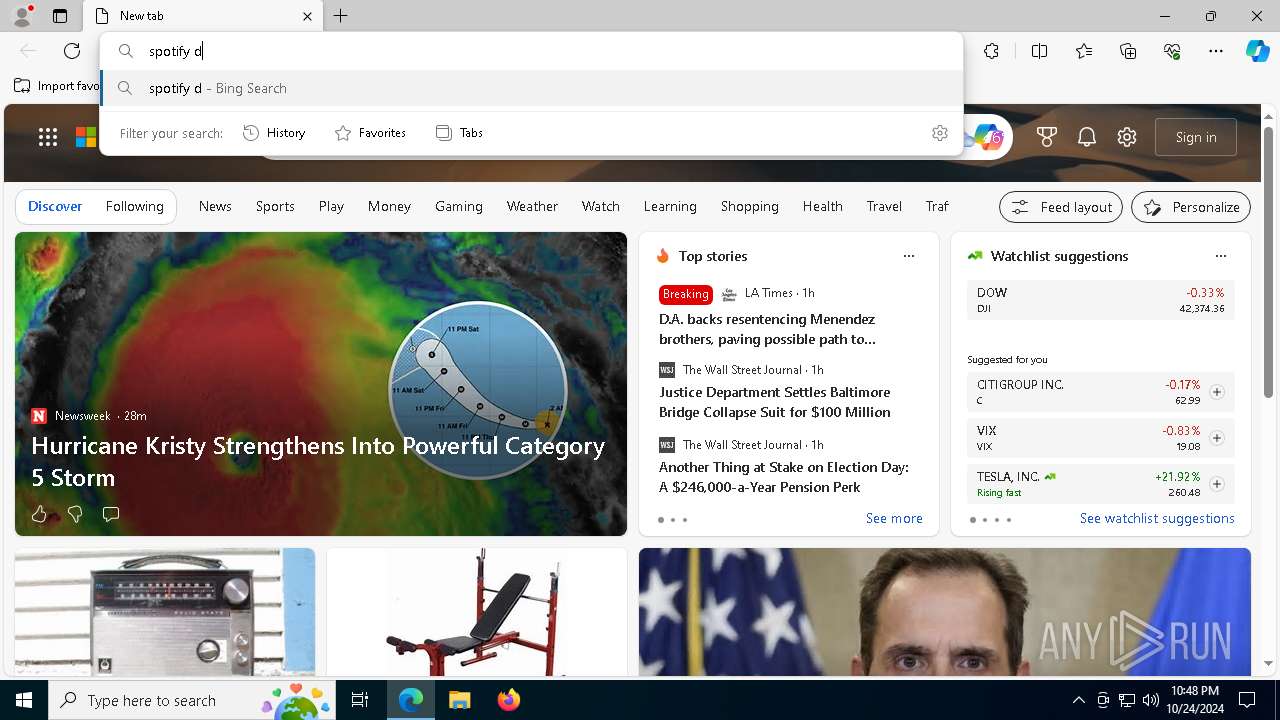Dislike the Hurricane Kristy story
This screenshot has height=720, width=1280.
75,514
